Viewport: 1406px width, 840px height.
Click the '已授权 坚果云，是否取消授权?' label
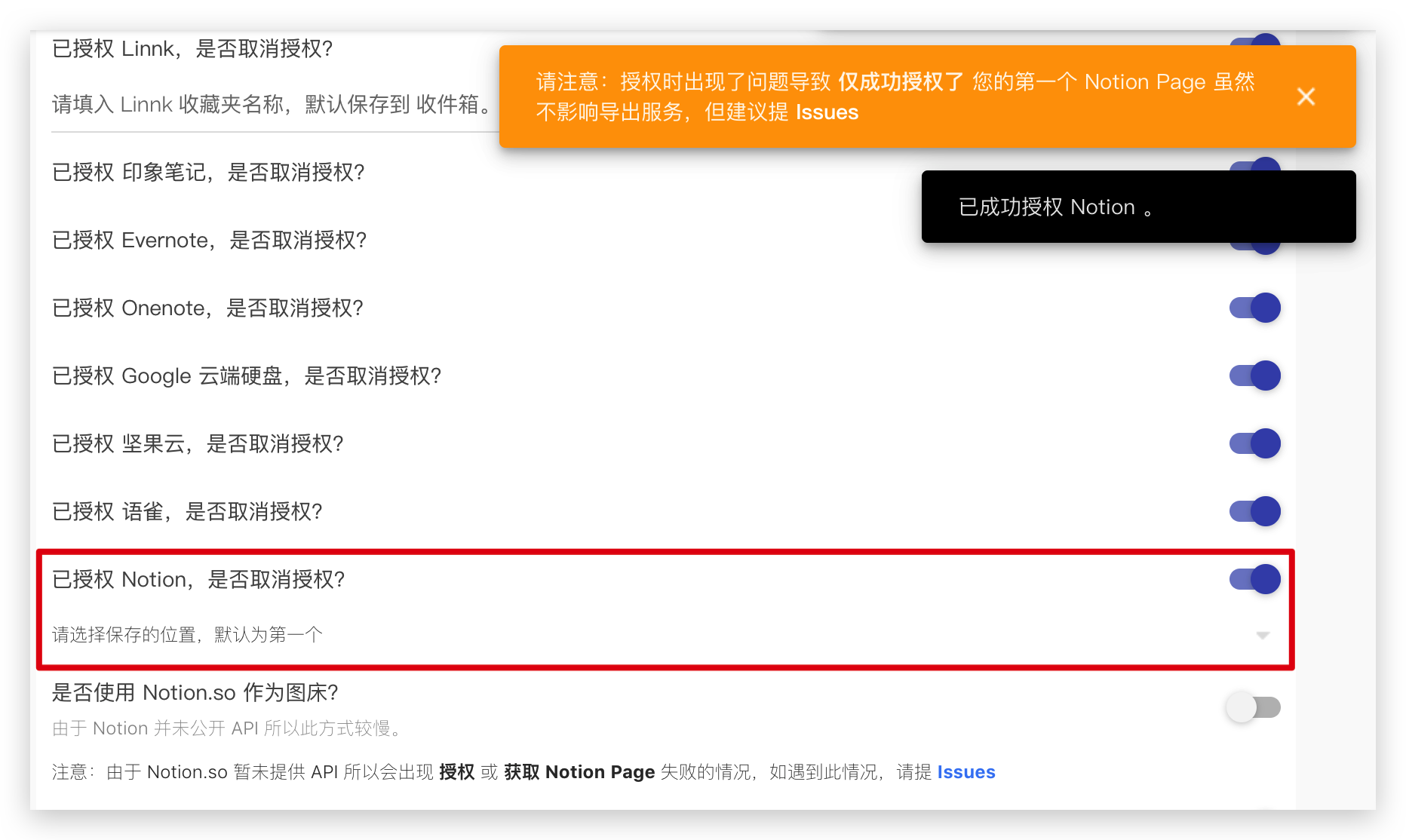(198, 444)
